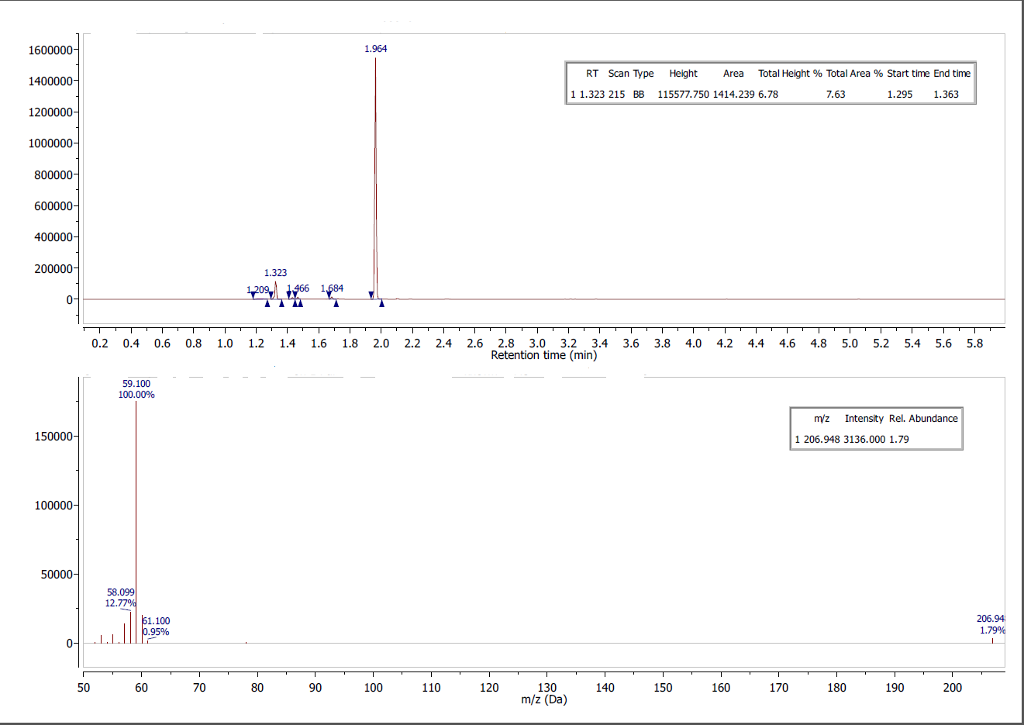Select the Retention time axis label
Image resolution: width=1024 pixels, height=725 pixels.
click(x=546, y=355)
